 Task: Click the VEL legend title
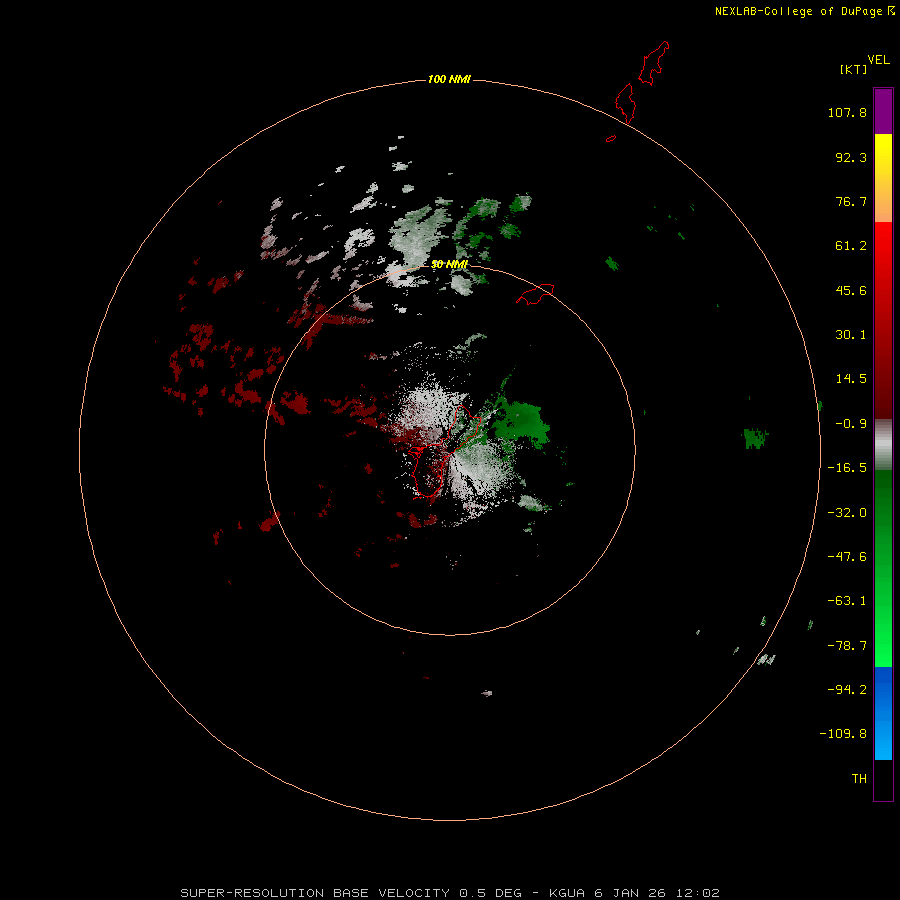pos(879,60)
